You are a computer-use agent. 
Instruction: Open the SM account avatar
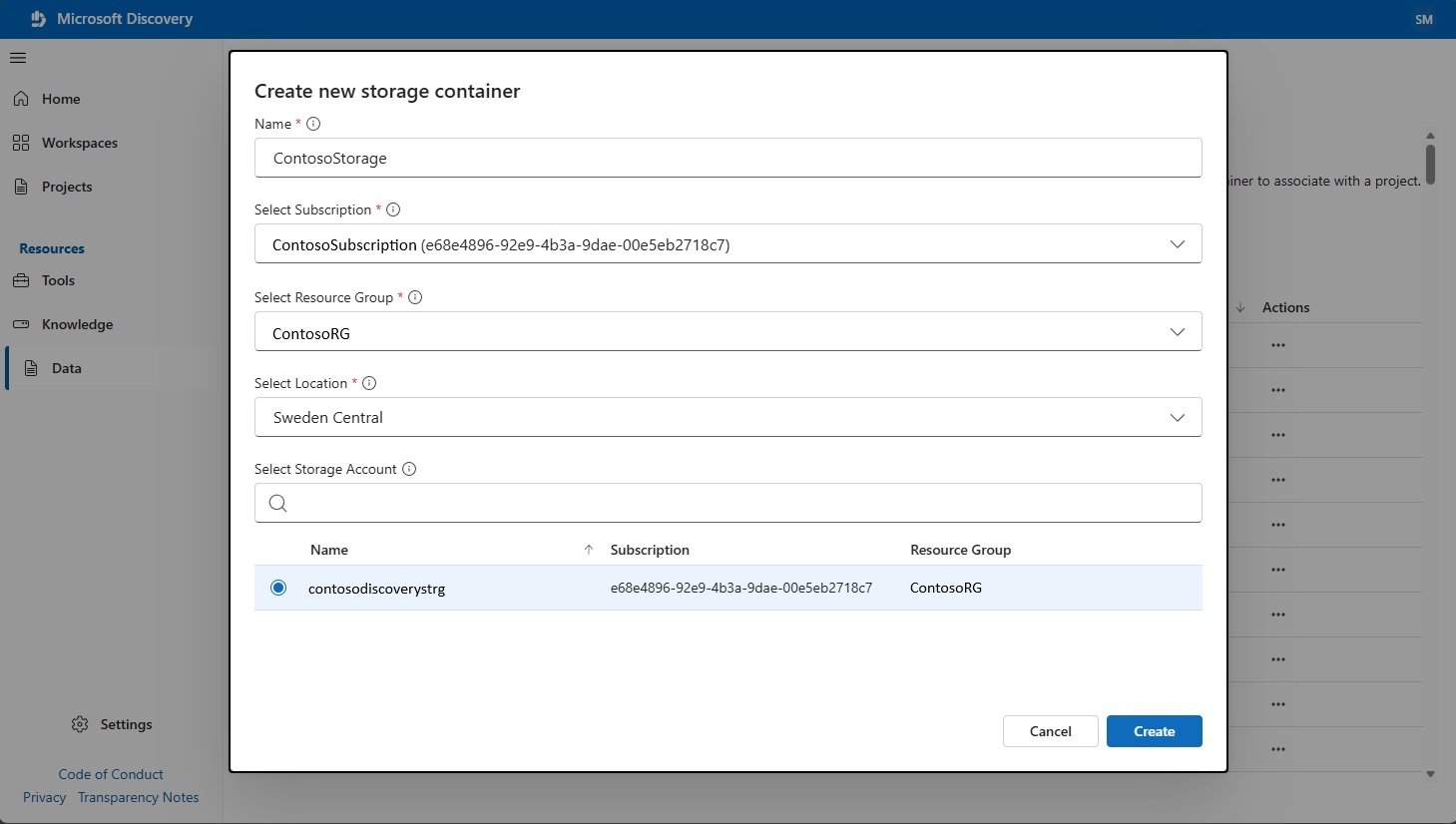pos(1424,19)
